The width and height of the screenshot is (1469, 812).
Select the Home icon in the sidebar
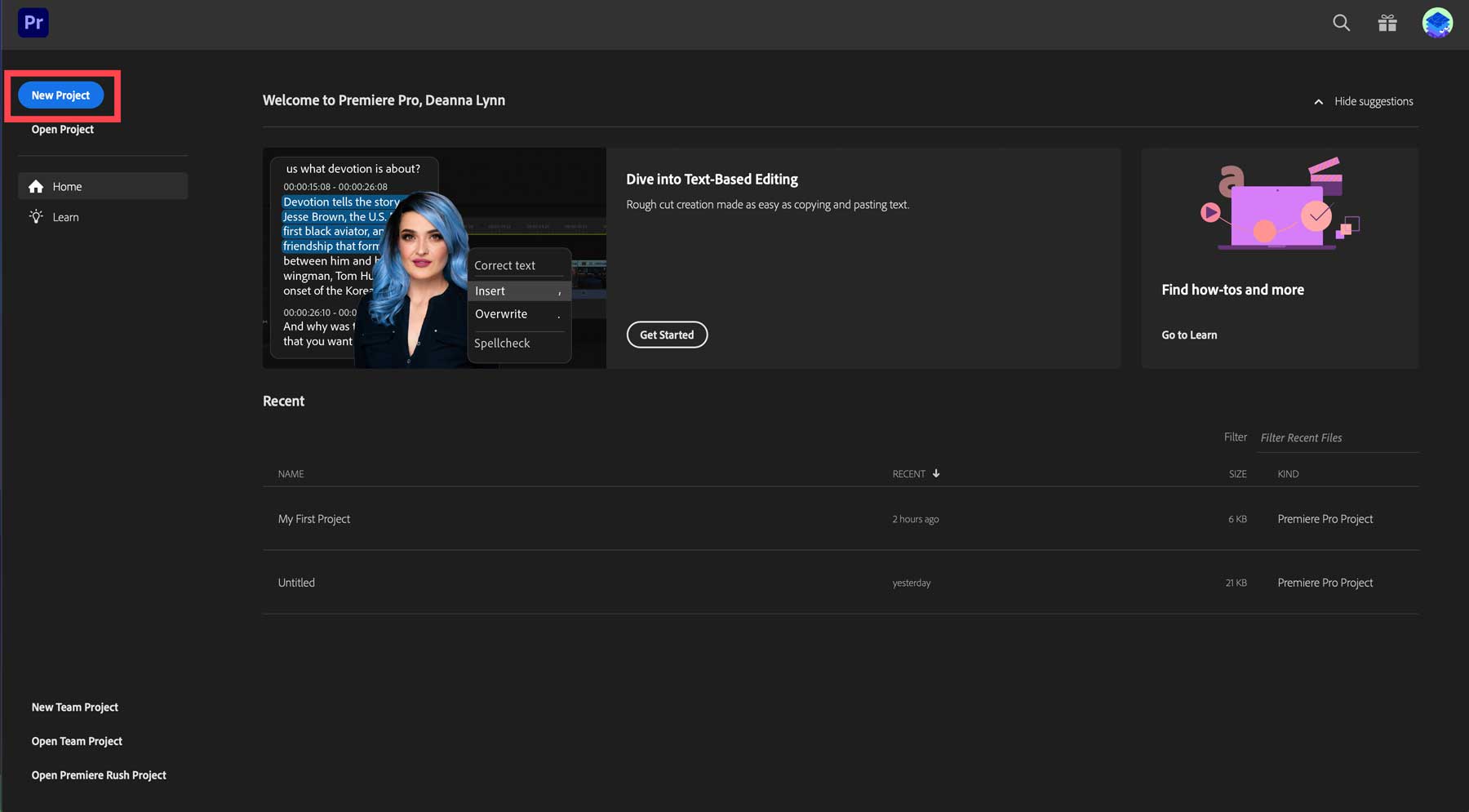point(37,186)
